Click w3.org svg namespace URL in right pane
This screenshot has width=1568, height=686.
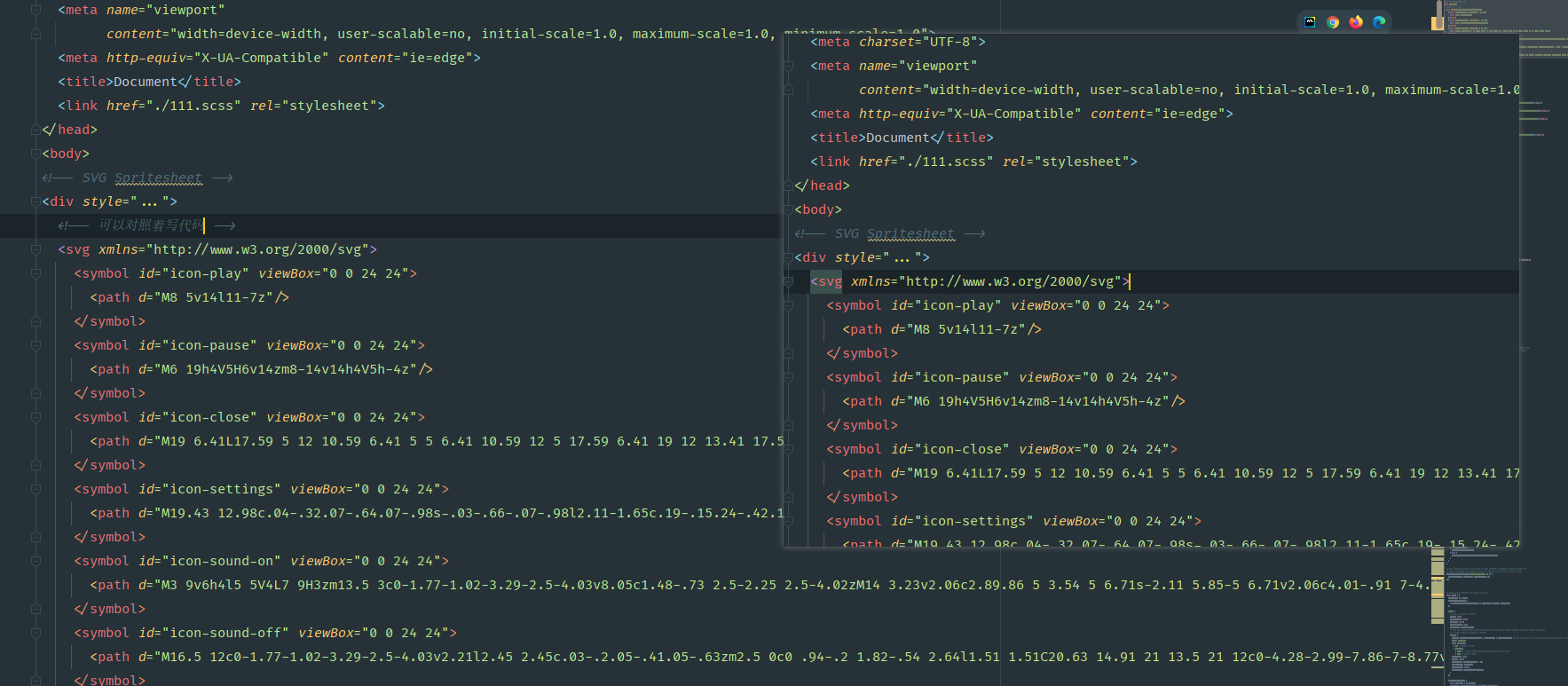pos(1013,281)
